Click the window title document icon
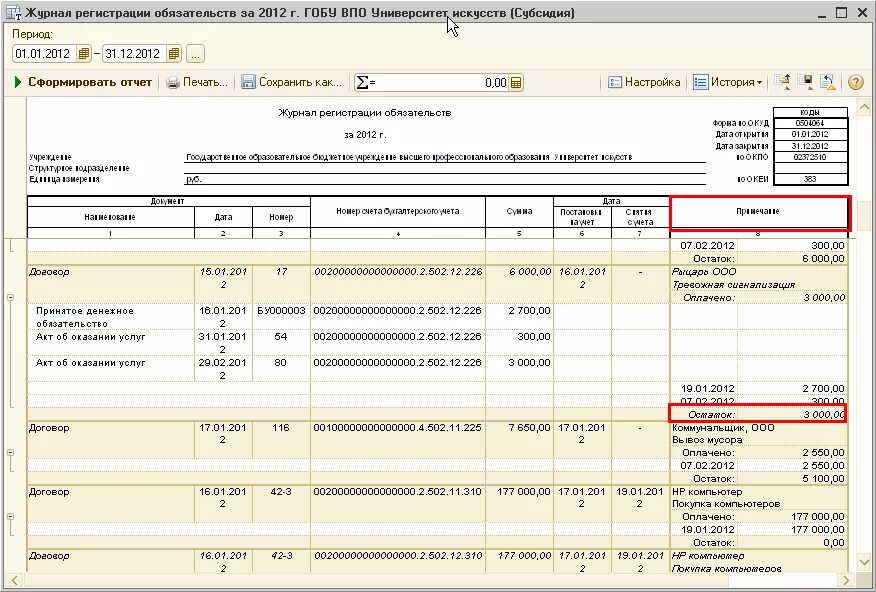 point(13,12)
